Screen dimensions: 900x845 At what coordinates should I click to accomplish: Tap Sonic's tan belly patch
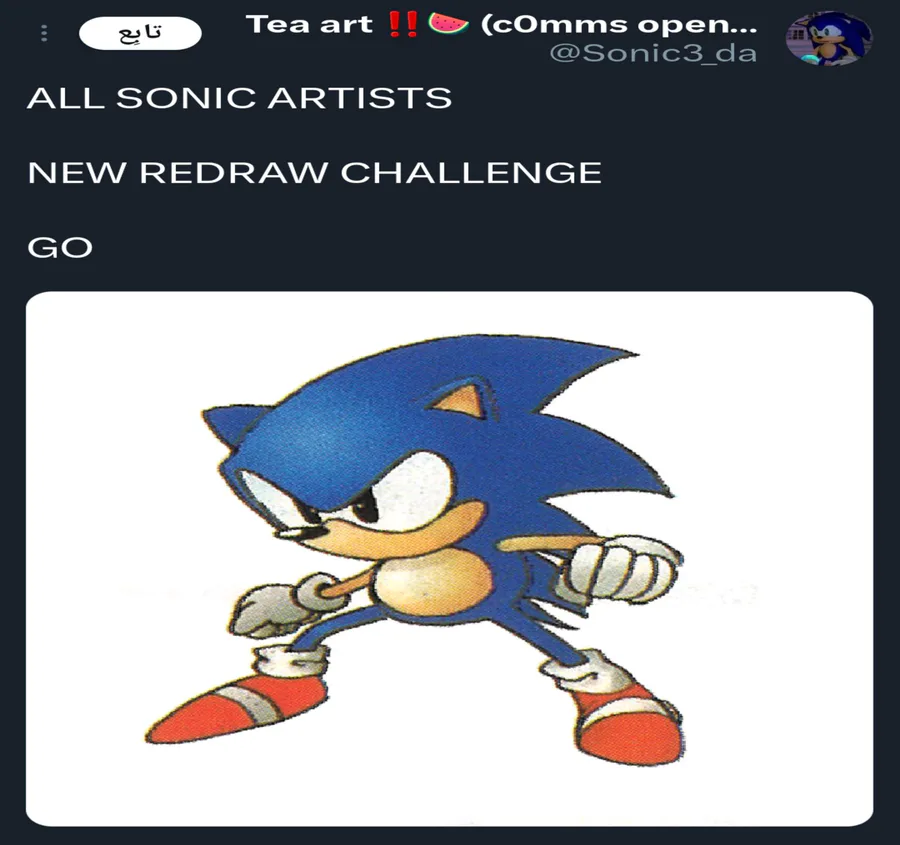point(433,580)
